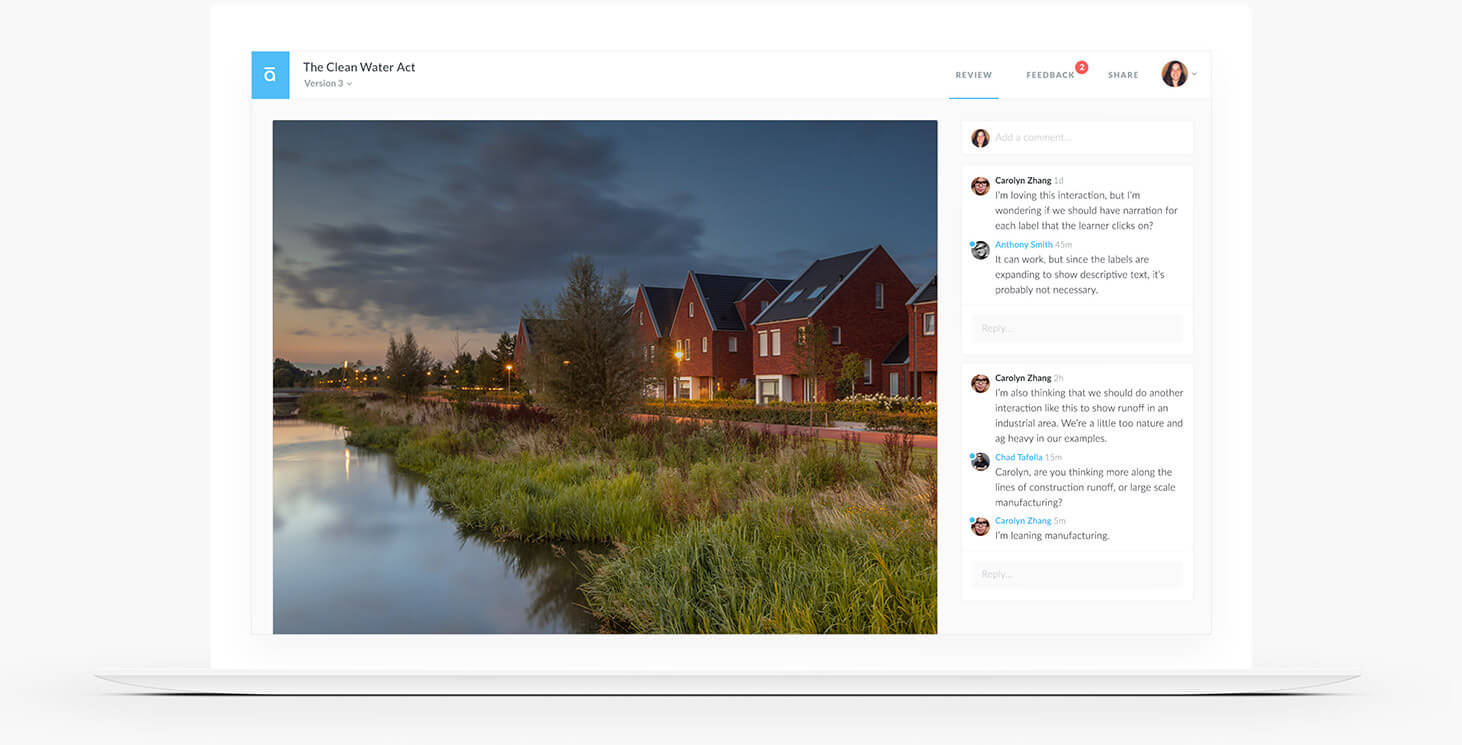Click Chad Tafolla's avatar

tap(980, 462)
